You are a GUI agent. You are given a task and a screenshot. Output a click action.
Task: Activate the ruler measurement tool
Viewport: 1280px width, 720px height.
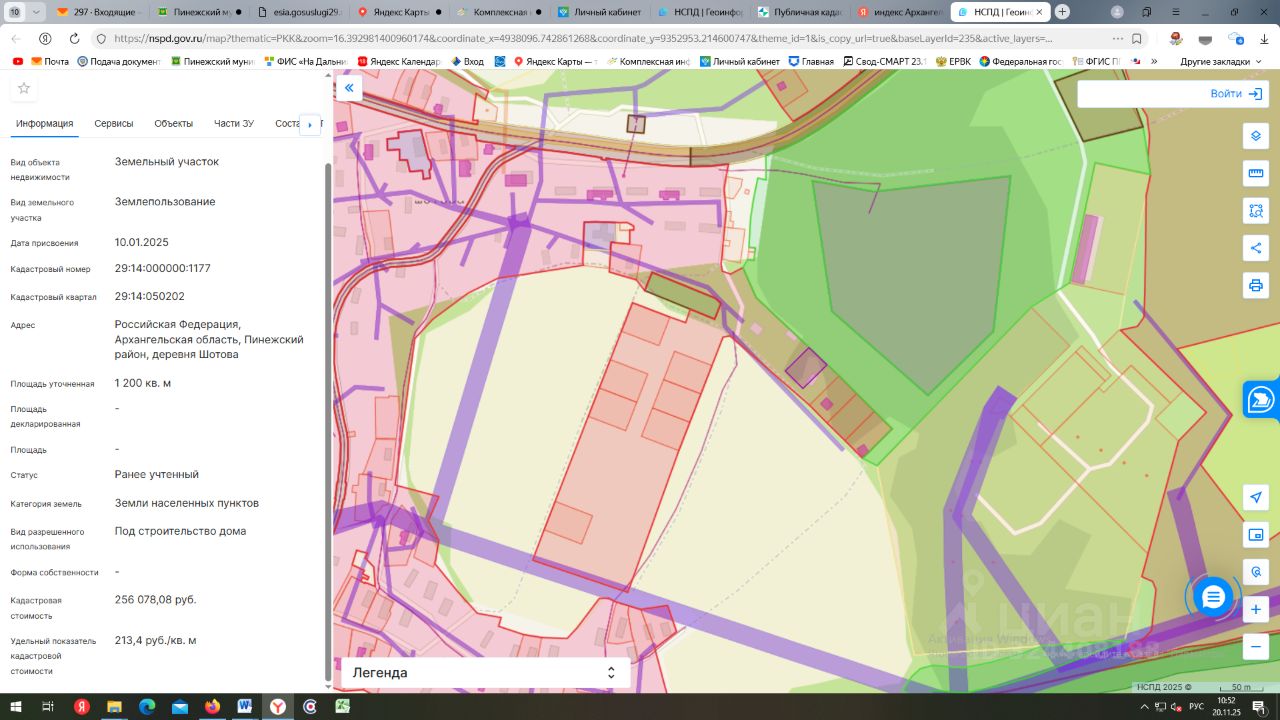1256,173
